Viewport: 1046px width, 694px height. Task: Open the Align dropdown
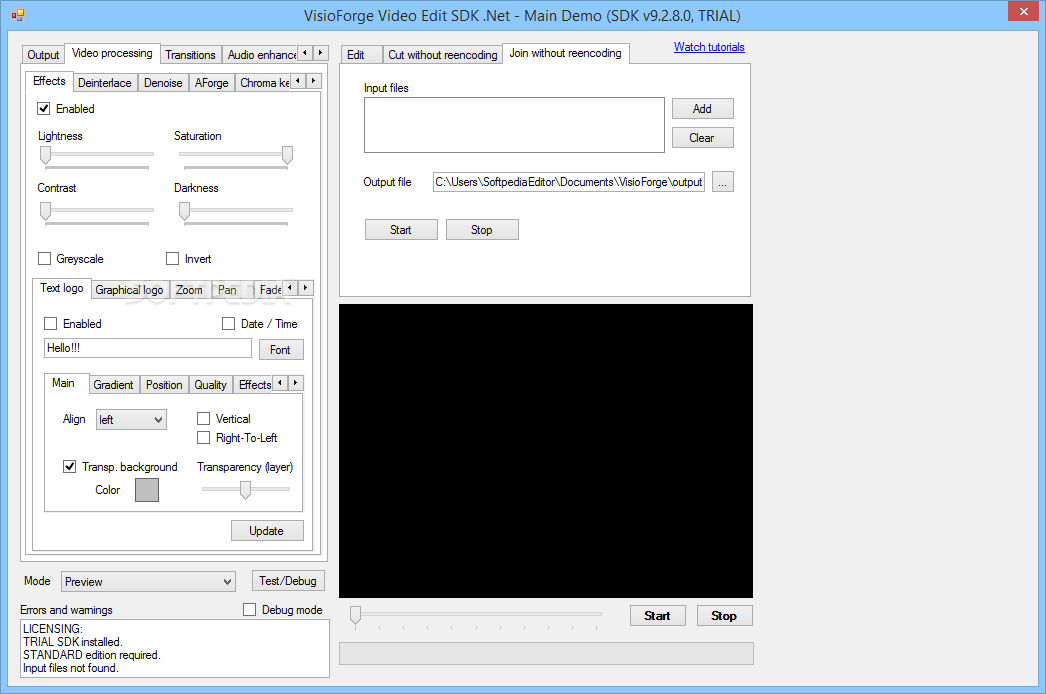pyautogui.click(x=131, y=419)
